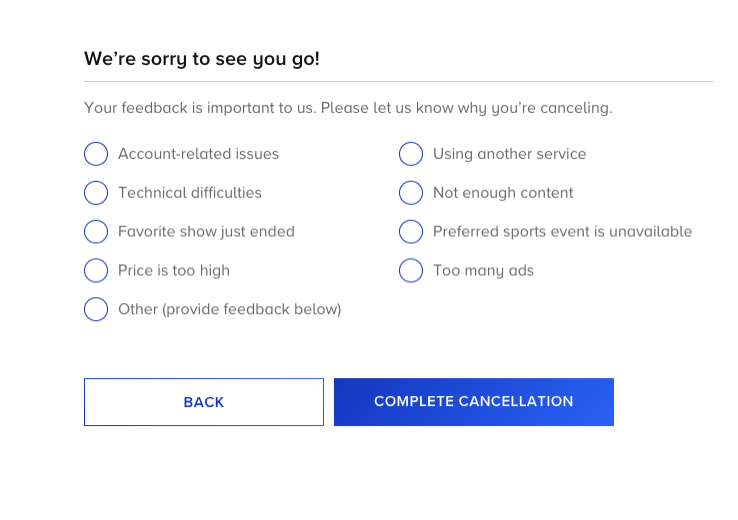Viewport: 738px width, 520px height.
Task: Click the 'Not enough content' option text
Action: pos(503,193)
